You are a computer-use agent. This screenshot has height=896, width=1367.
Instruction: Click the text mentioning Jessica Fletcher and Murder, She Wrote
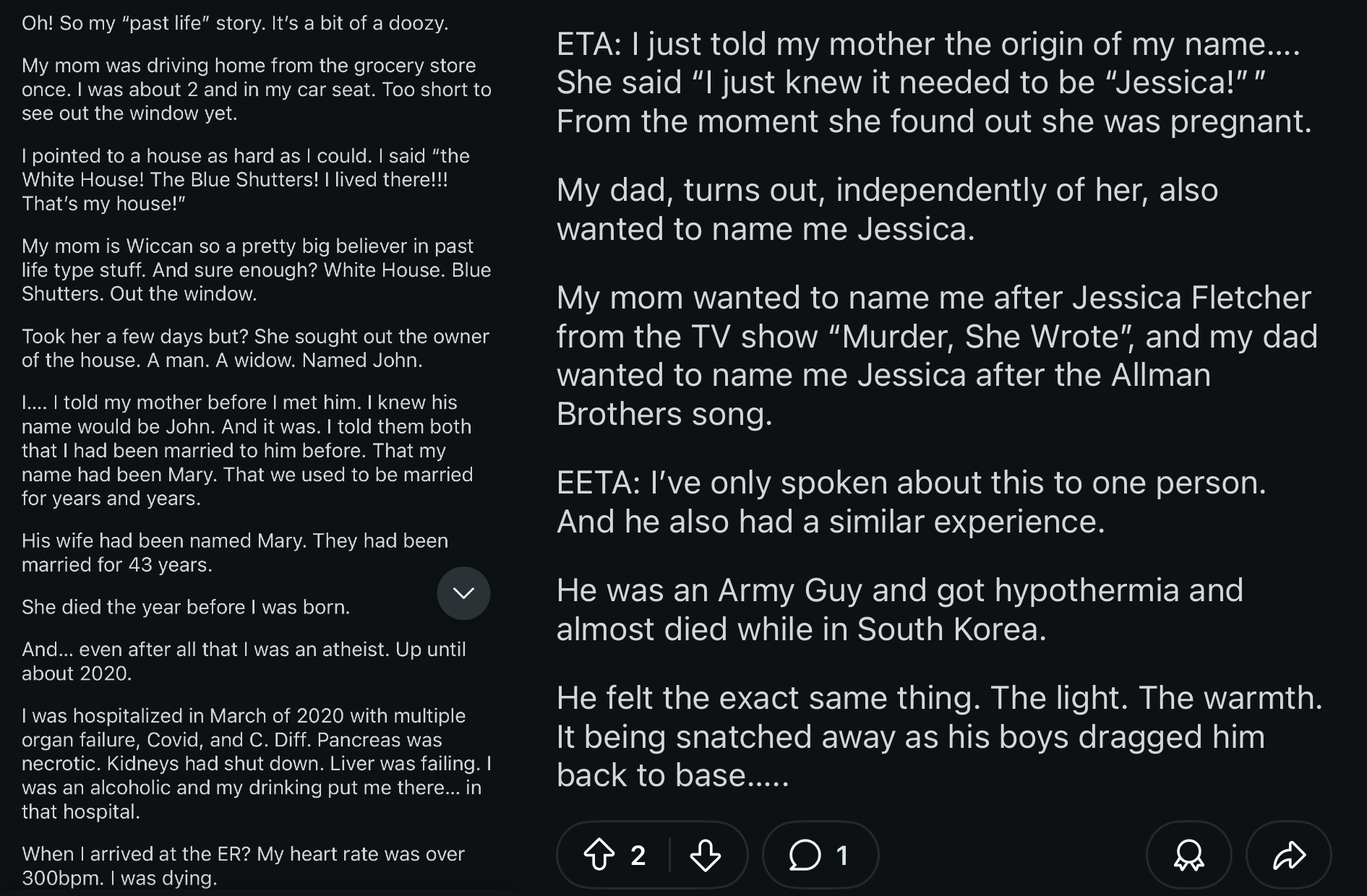coord(937,356)
